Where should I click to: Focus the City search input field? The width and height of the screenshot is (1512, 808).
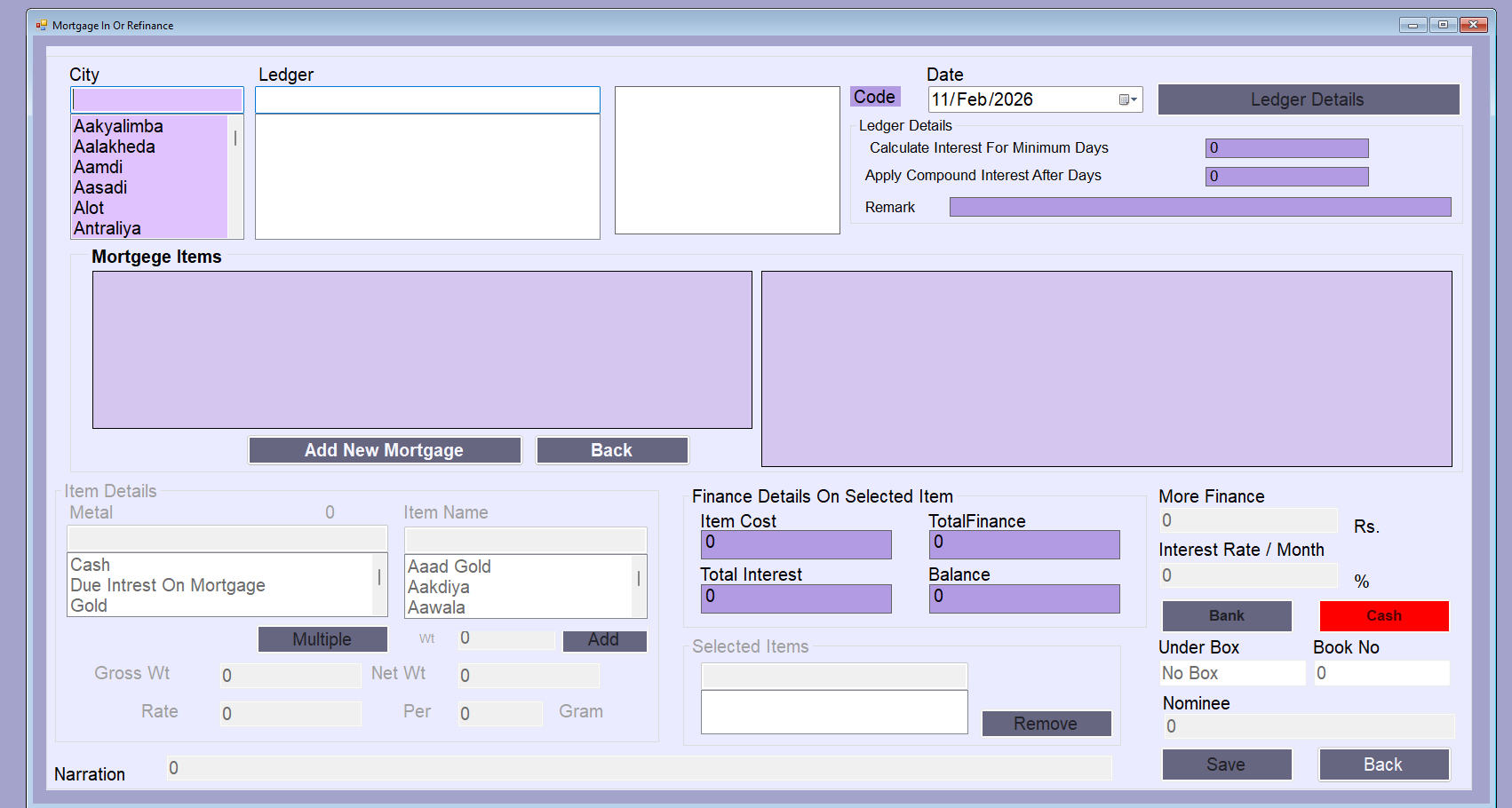pyautogui.click(x=156, y=99)
